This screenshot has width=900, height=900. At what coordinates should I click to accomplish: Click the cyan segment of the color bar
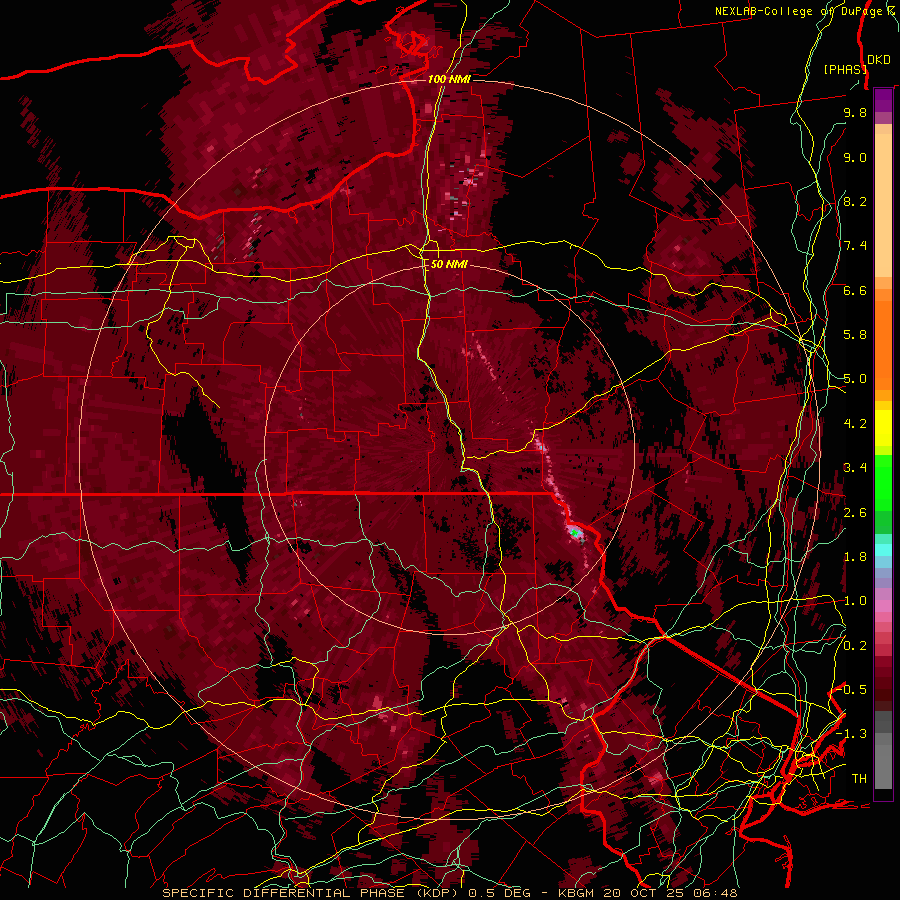point(883,550)
